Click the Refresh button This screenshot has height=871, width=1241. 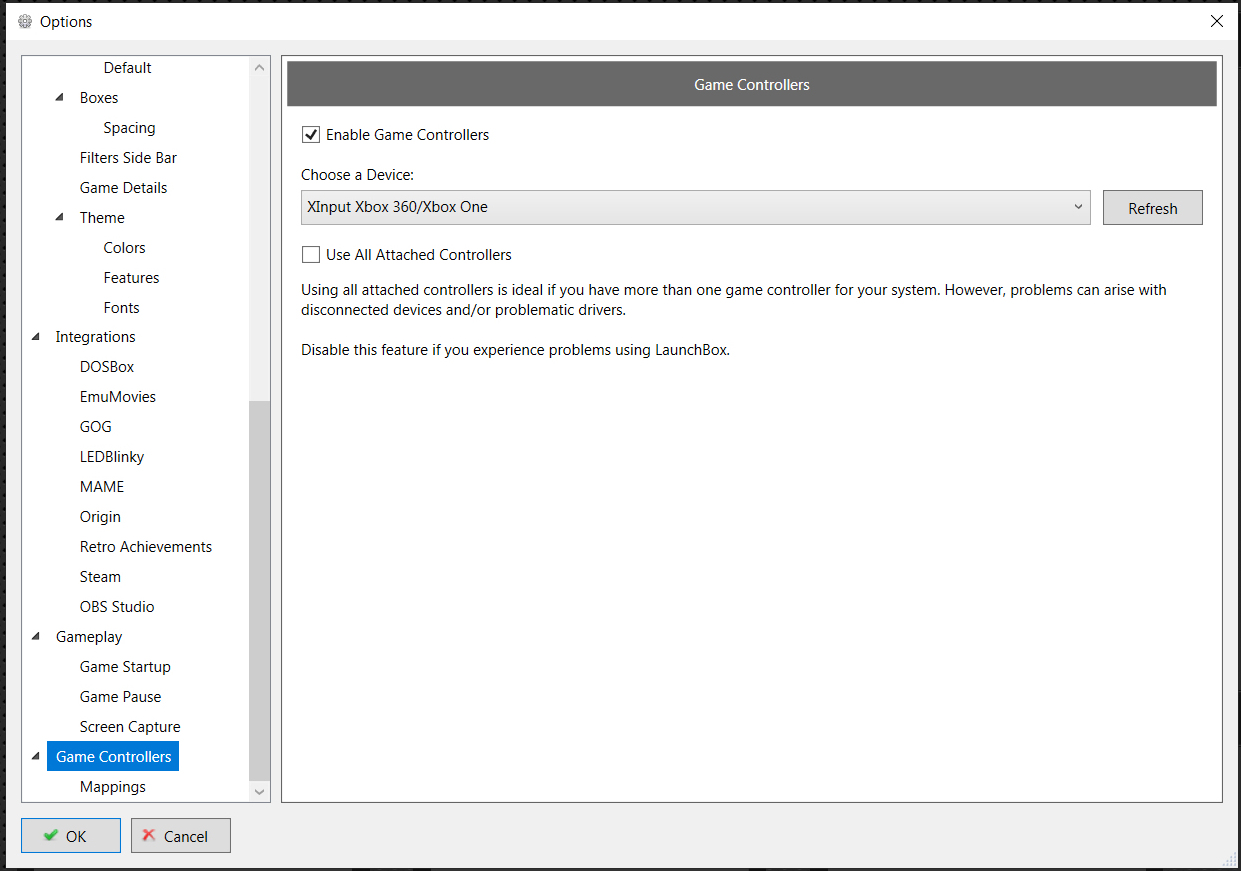(x=1152, y=208)
